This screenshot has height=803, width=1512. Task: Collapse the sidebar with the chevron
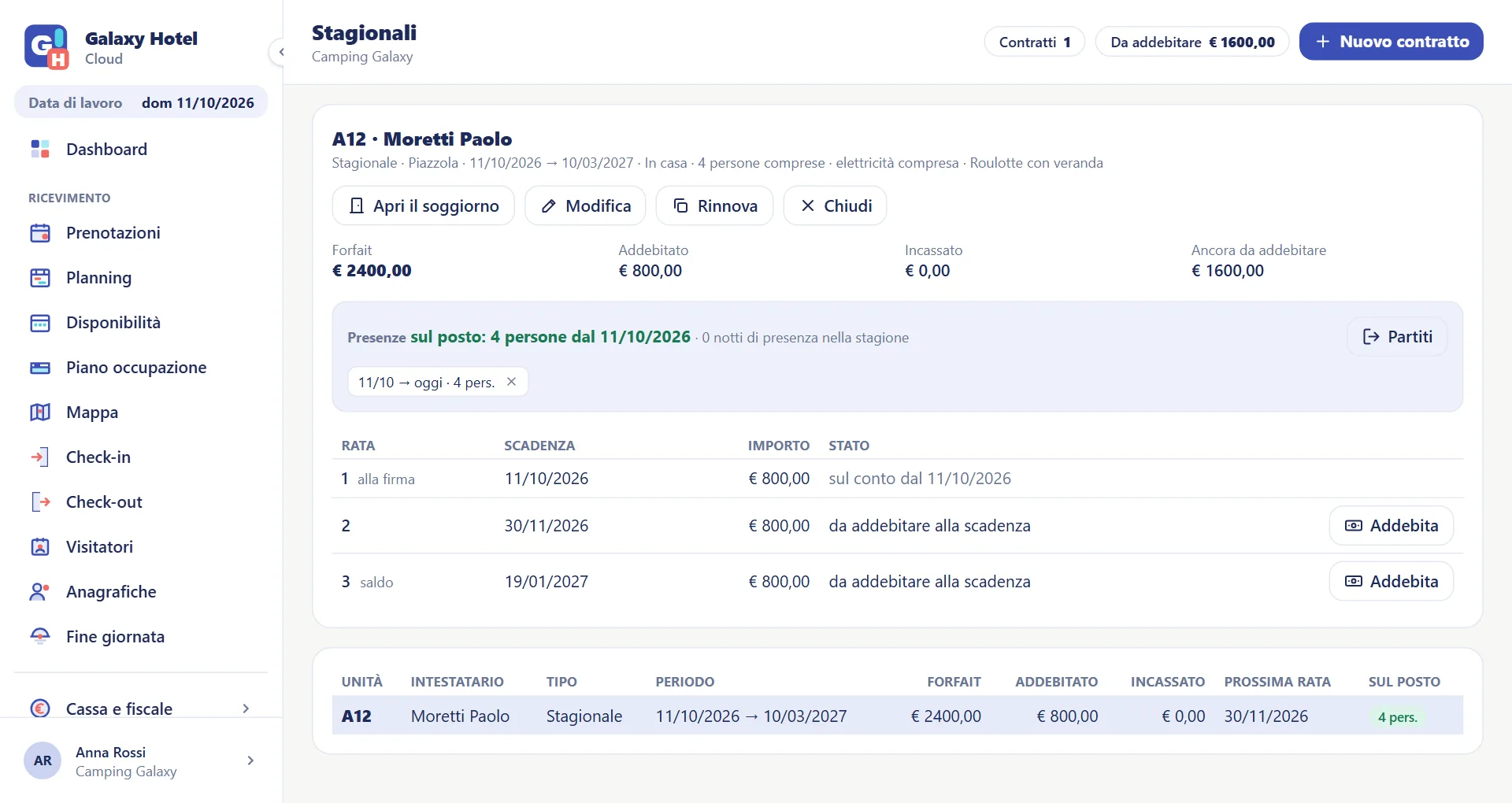[280, 52]
